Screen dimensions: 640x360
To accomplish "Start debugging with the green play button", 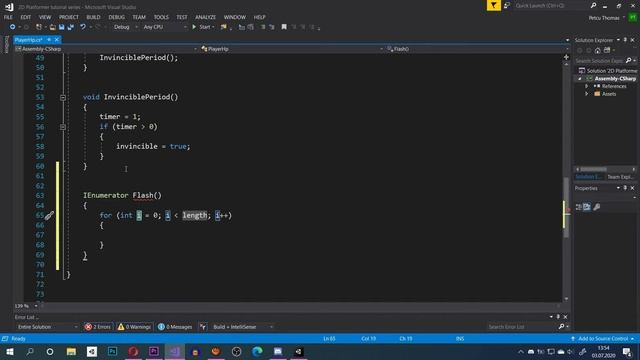I will [194, 27].
